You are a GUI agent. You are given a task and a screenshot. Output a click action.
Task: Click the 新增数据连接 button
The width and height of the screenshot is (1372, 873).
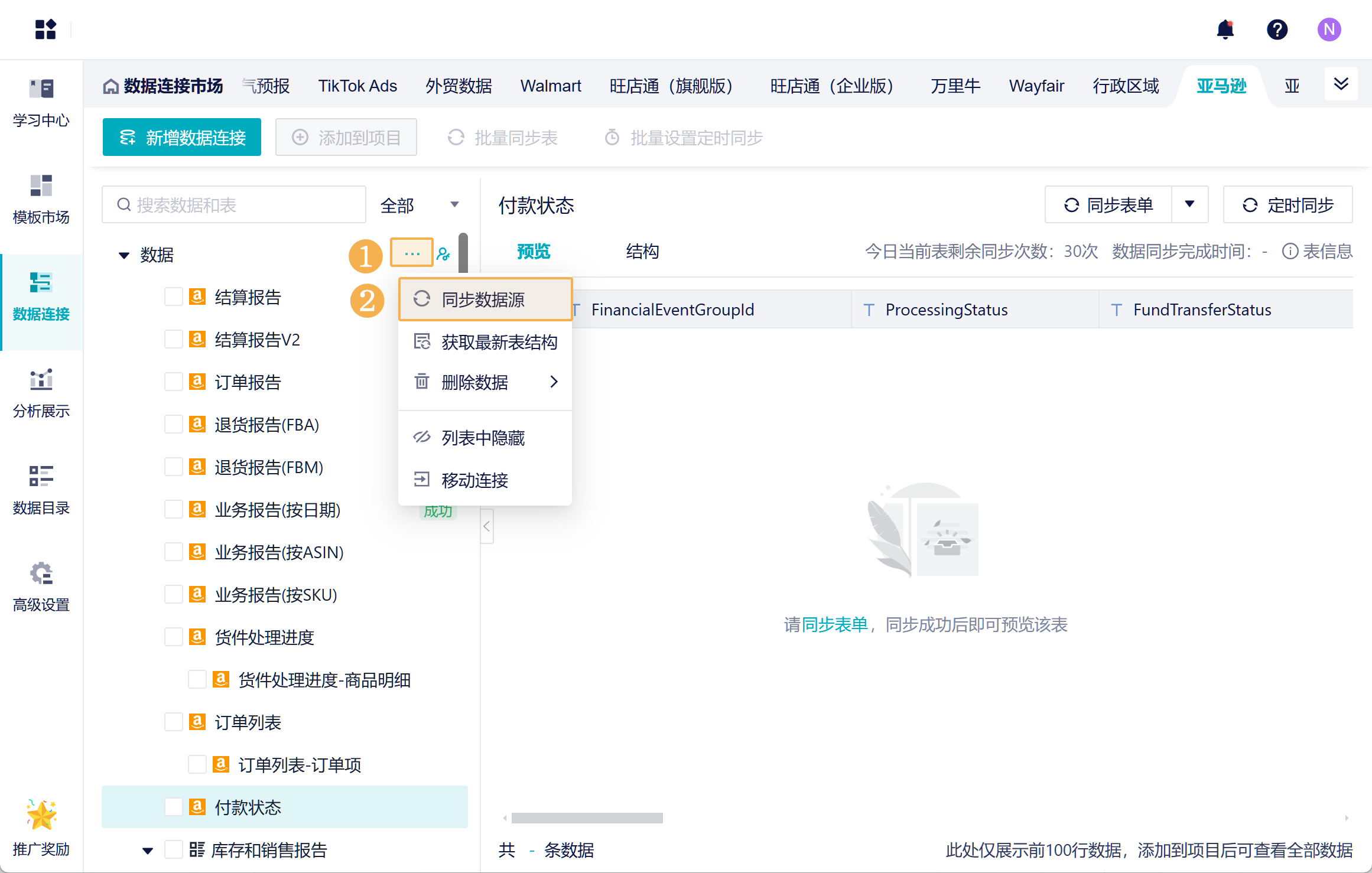point(182,137)
